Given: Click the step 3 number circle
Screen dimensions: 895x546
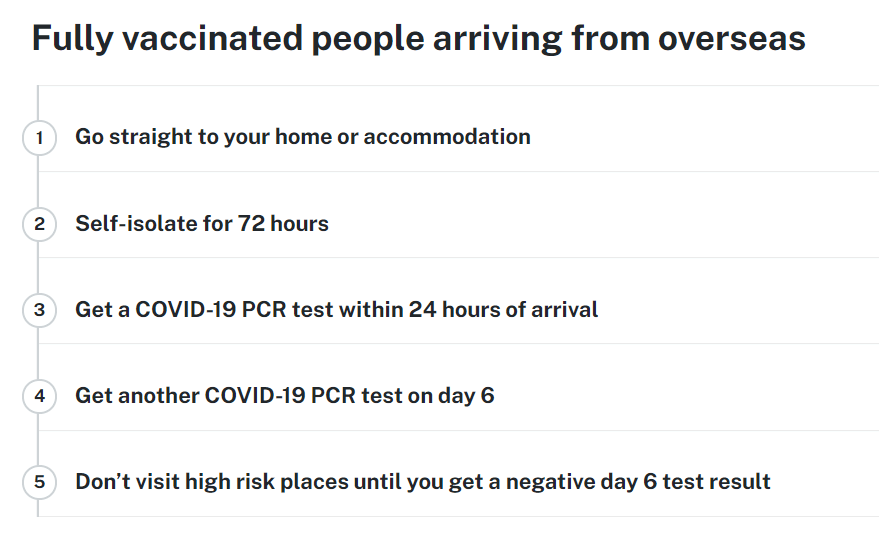Looking at the screenshot, I should coord(39,310).
